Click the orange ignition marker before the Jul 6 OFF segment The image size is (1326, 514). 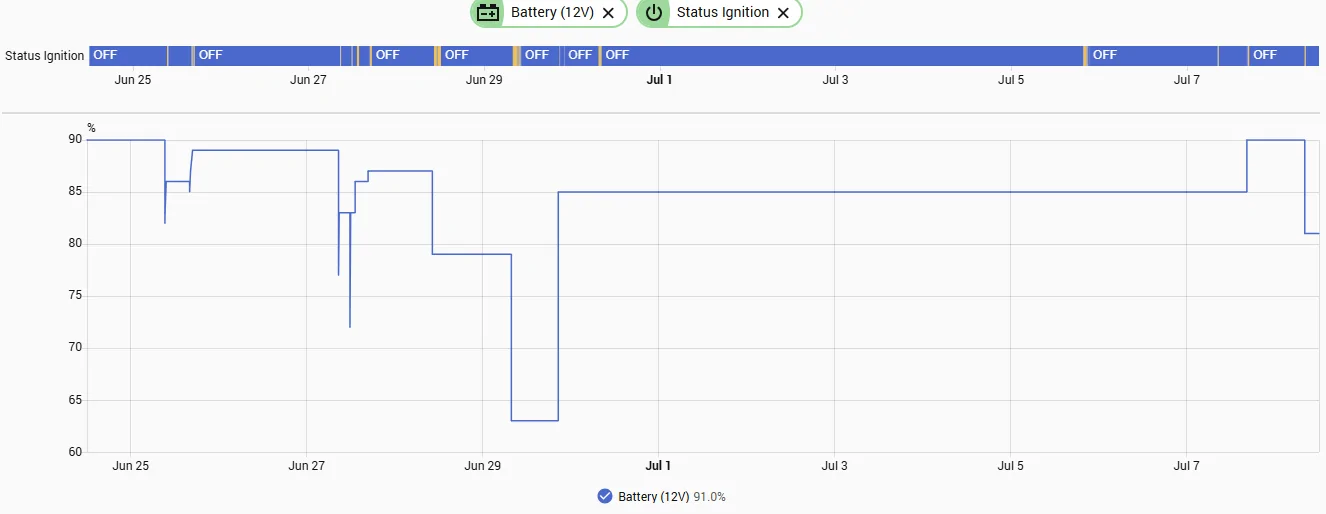pyautogui.click(x=1086, y=55)
